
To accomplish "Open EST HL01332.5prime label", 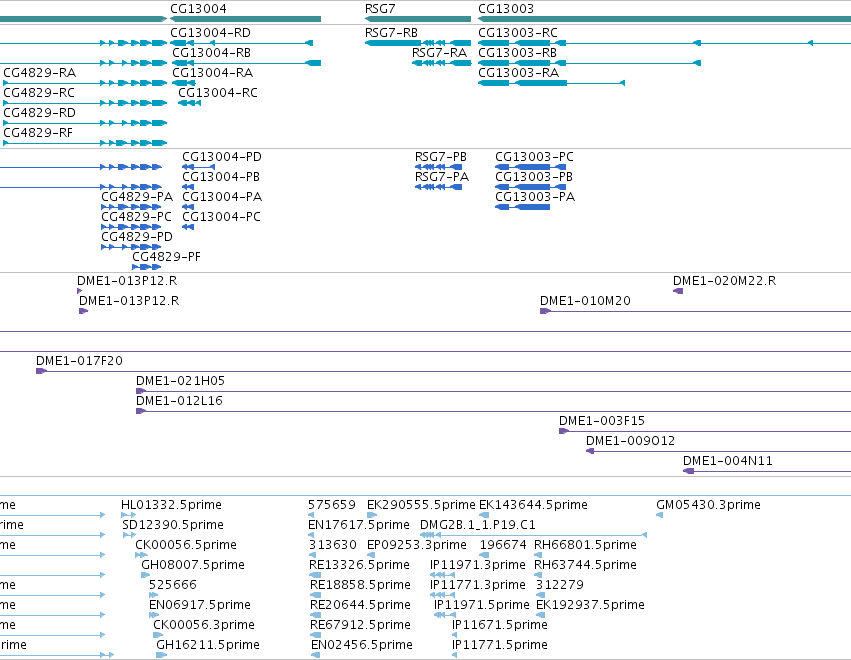I will [x=172, y=505].
